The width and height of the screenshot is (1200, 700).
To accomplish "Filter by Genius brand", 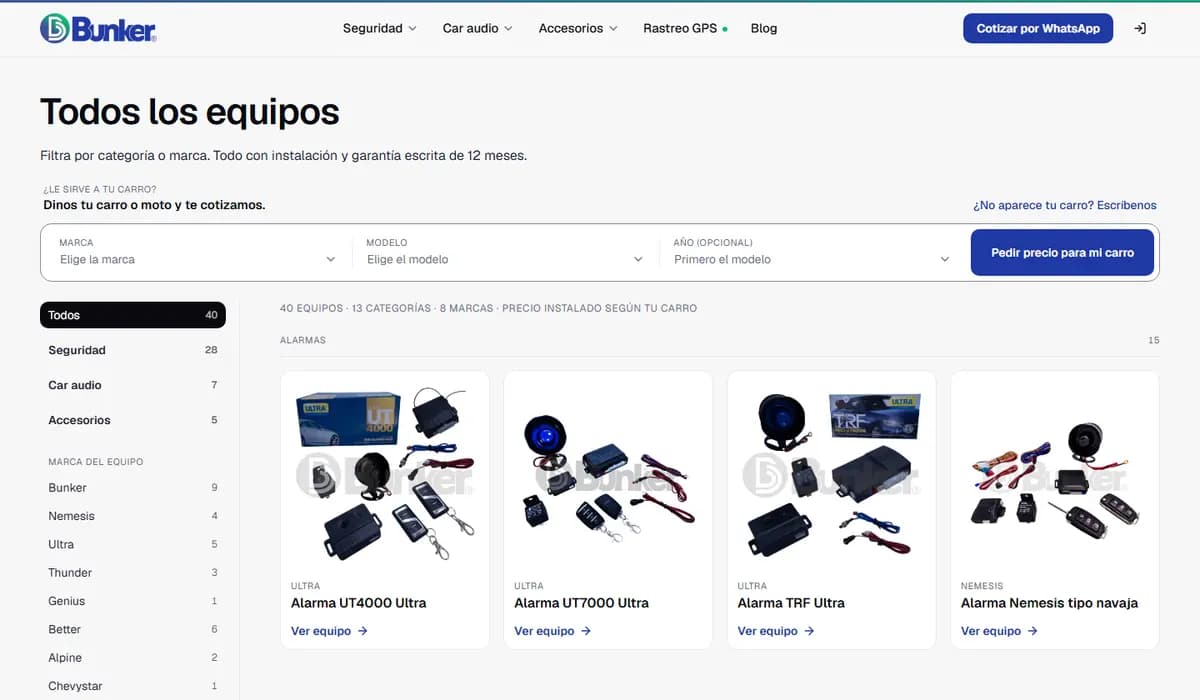I will click(x=133, y=601).
